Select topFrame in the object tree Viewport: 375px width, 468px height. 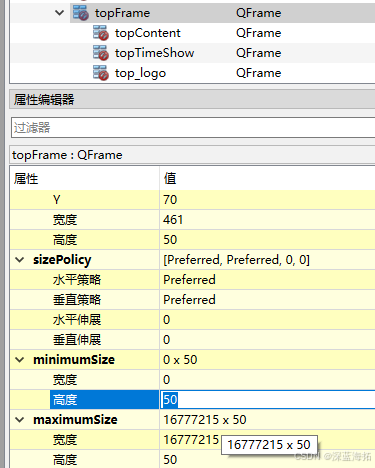(122, 13)
